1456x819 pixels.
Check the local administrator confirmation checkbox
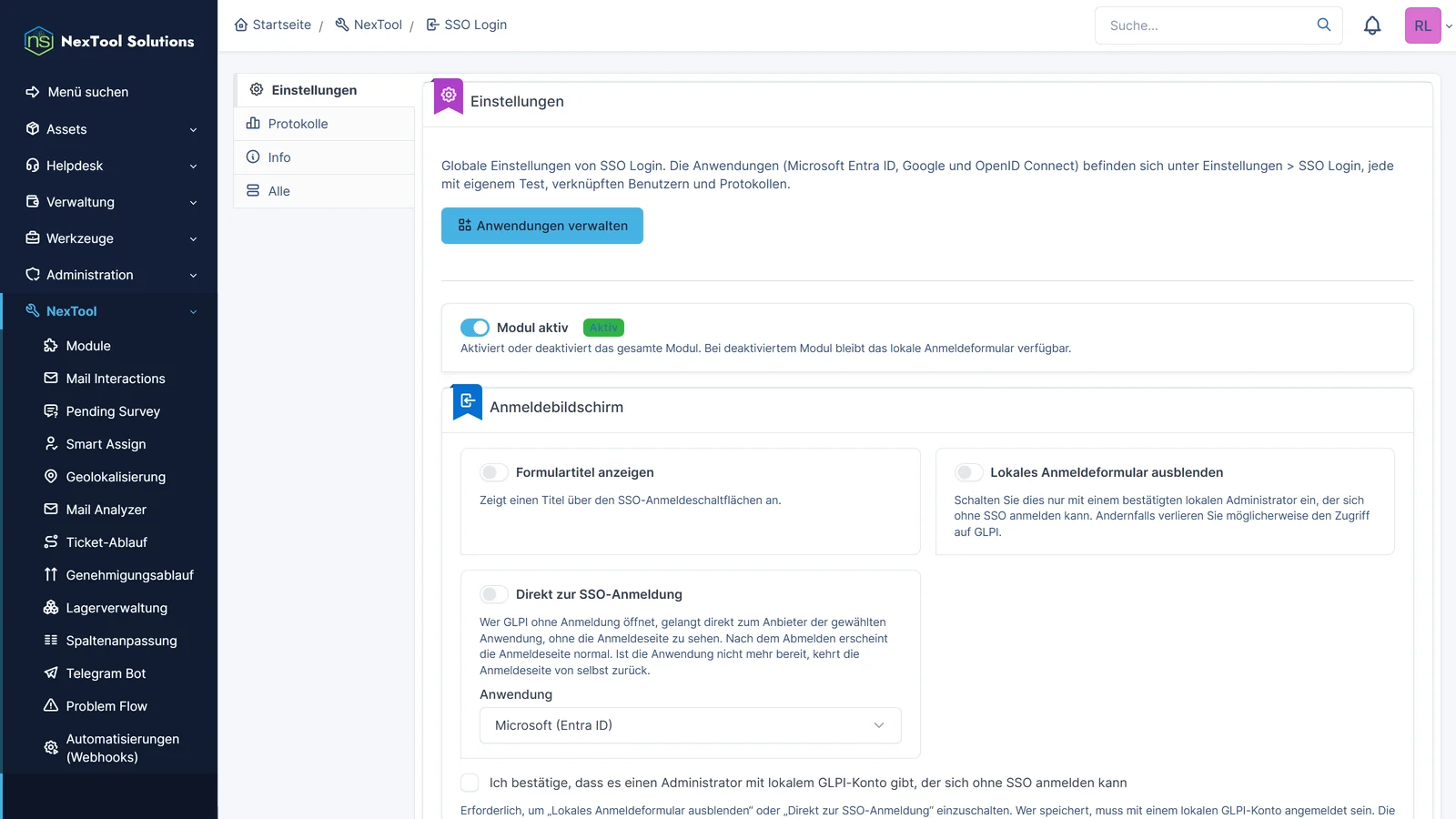tap(470, 783)
